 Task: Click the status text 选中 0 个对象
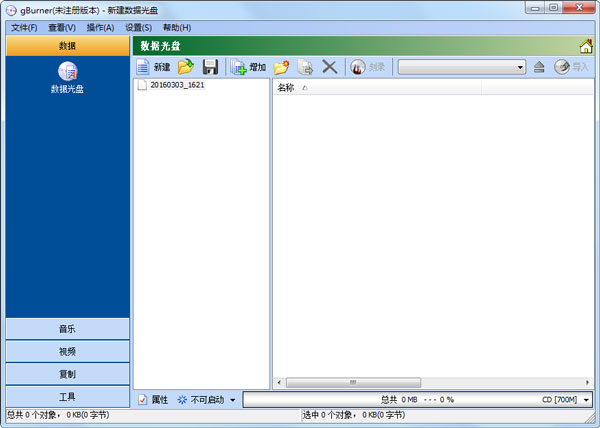354,415
